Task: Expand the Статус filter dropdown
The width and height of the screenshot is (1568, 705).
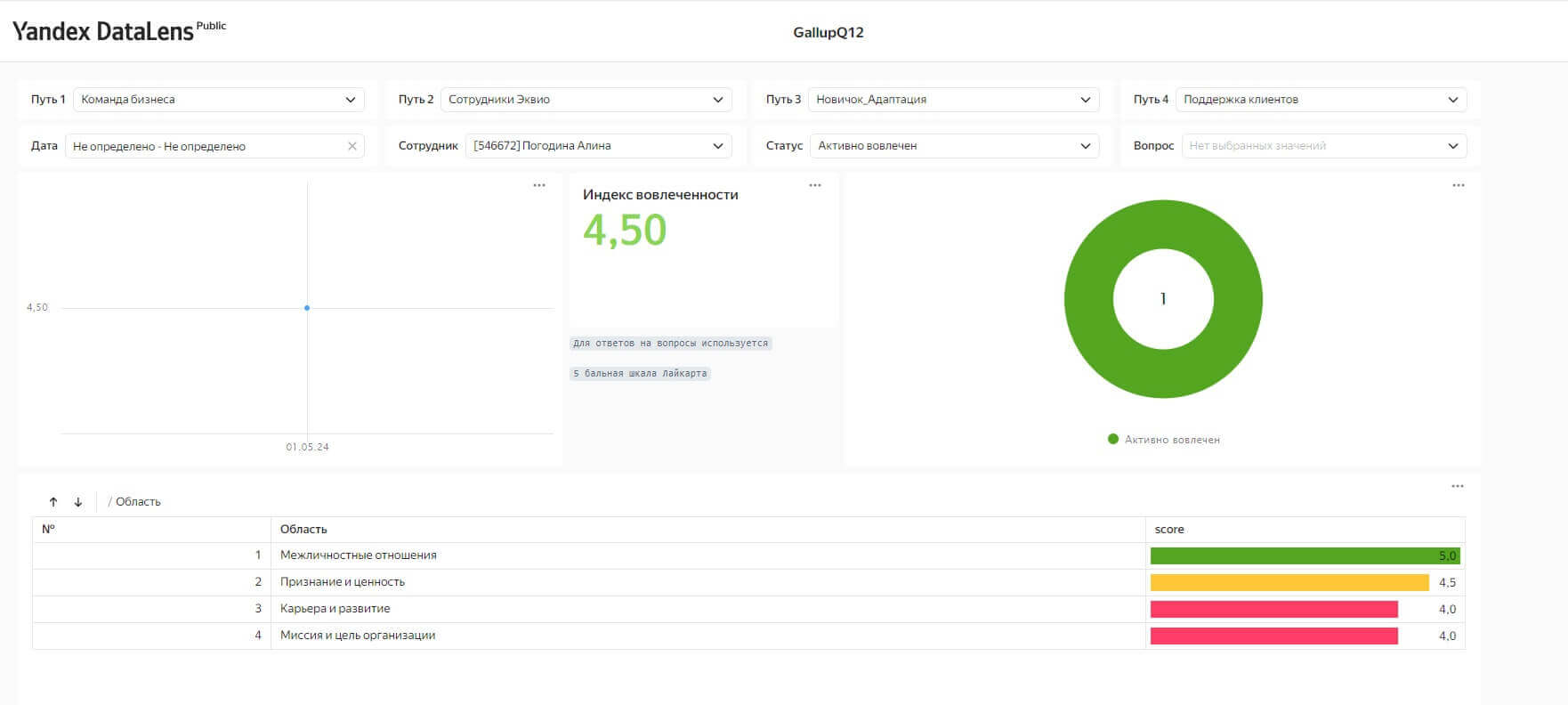Action: click(x=953, y=146)
